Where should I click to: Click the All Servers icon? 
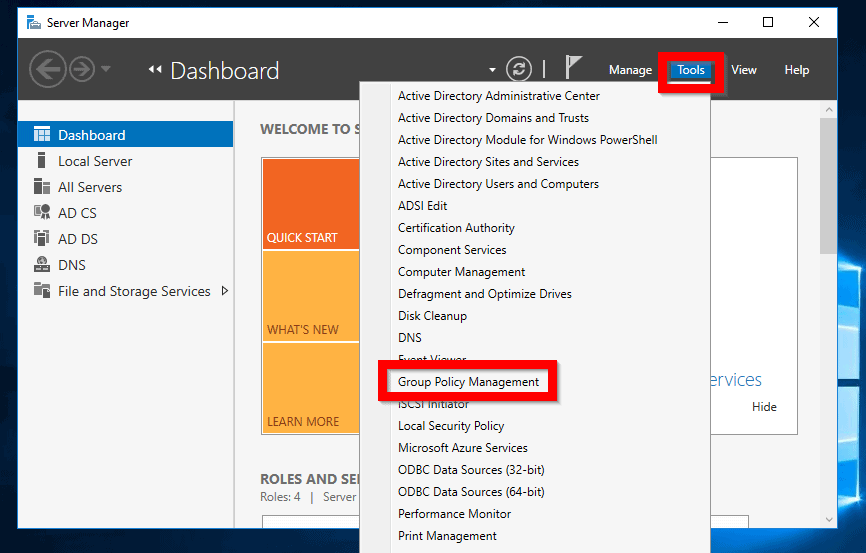(x=41, y=186)
